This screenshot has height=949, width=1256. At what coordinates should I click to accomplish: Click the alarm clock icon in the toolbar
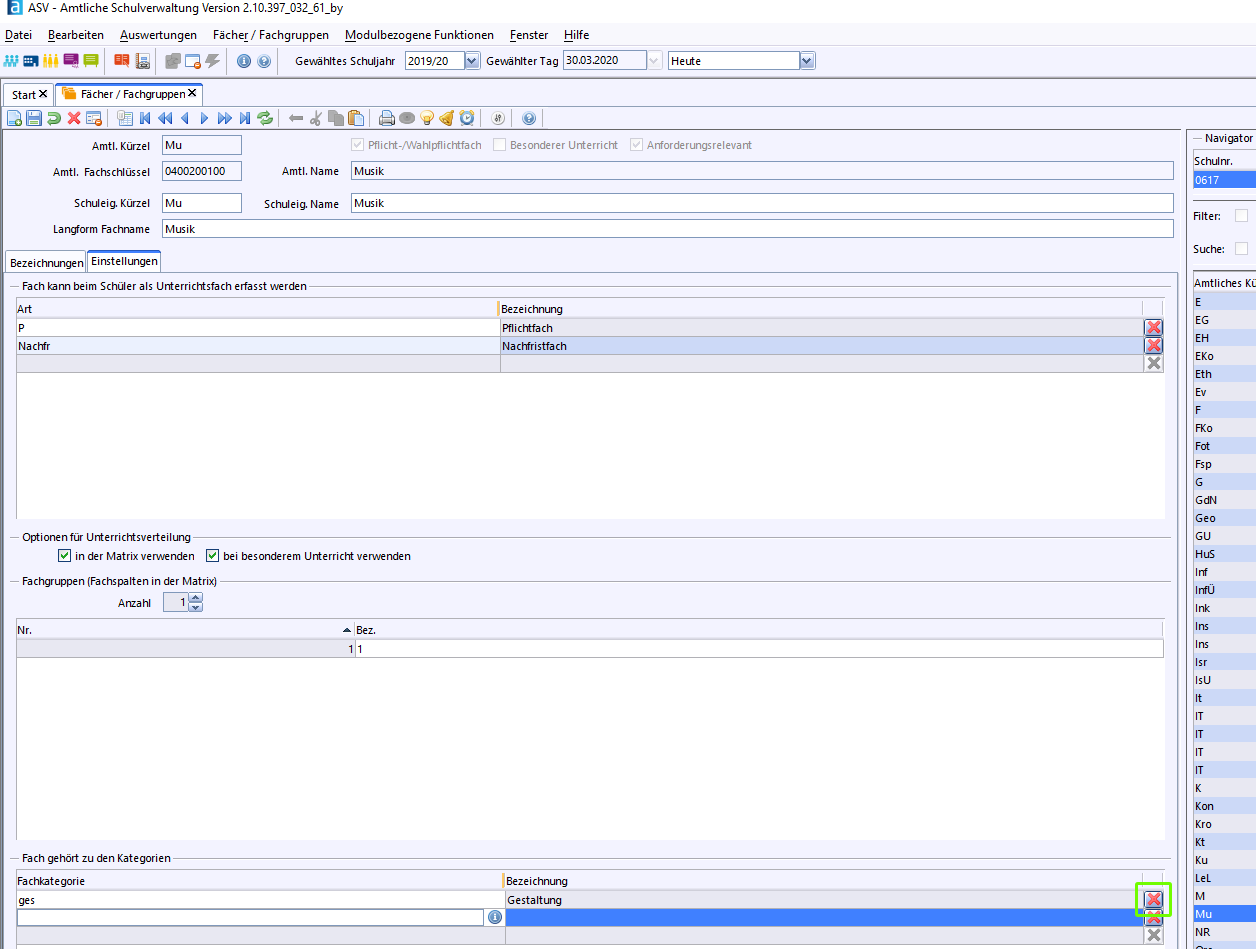pyautogui.click(x=467, y=118)
